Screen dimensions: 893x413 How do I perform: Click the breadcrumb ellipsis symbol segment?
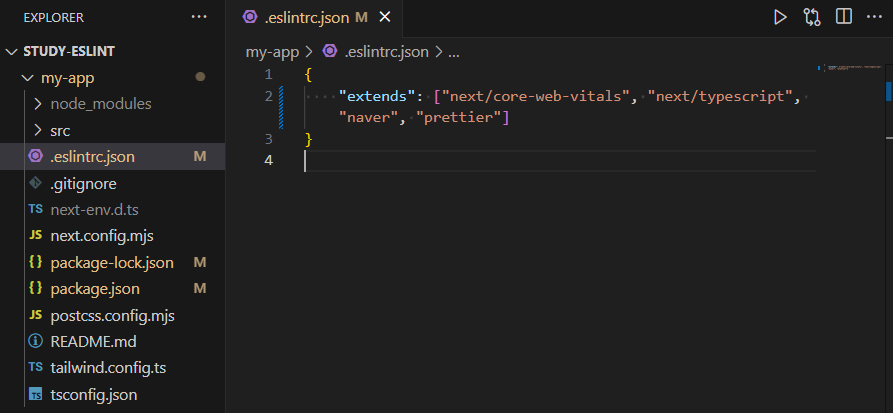(x=454, y=53)
